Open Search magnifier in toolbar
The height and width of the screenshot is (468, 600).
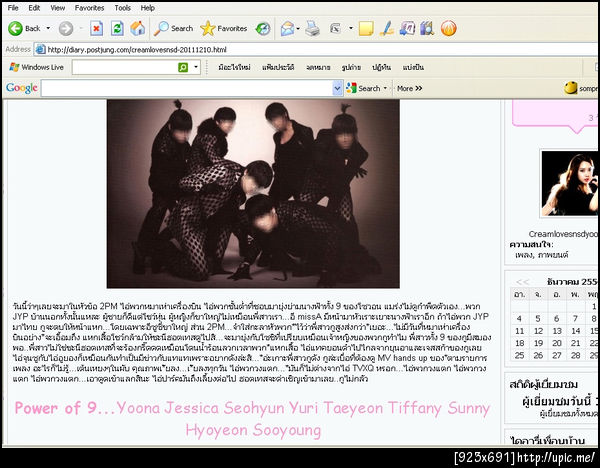click(x=173, y=28)
